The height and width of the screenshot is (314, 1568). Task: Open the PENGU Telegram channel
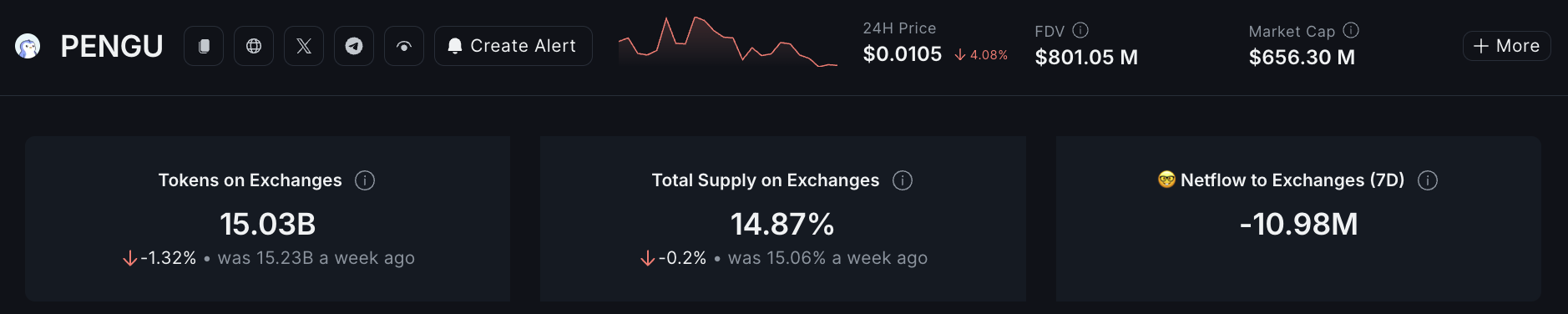click(354, 46)
